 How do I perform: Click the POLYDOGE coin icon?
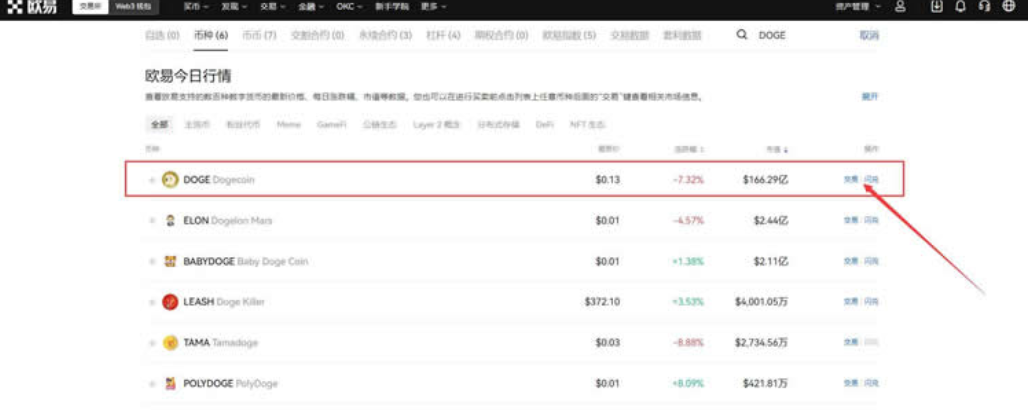(x=170, y=383)
